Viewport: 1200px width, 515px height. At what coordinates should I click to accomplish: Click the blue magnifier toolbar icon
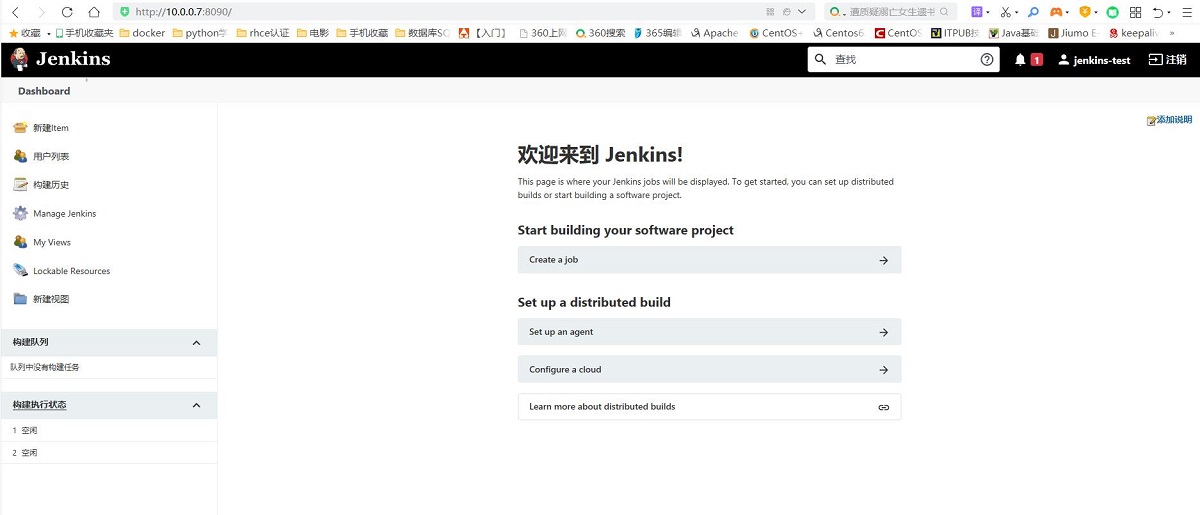pos(1034,12)
